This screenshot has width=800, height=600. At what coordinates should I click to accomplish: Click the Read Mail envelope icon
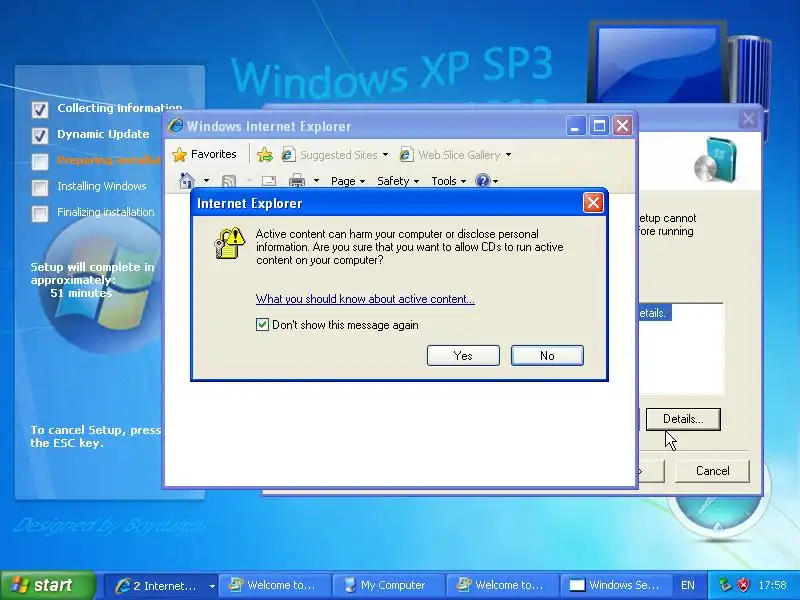tap(268, 181)
